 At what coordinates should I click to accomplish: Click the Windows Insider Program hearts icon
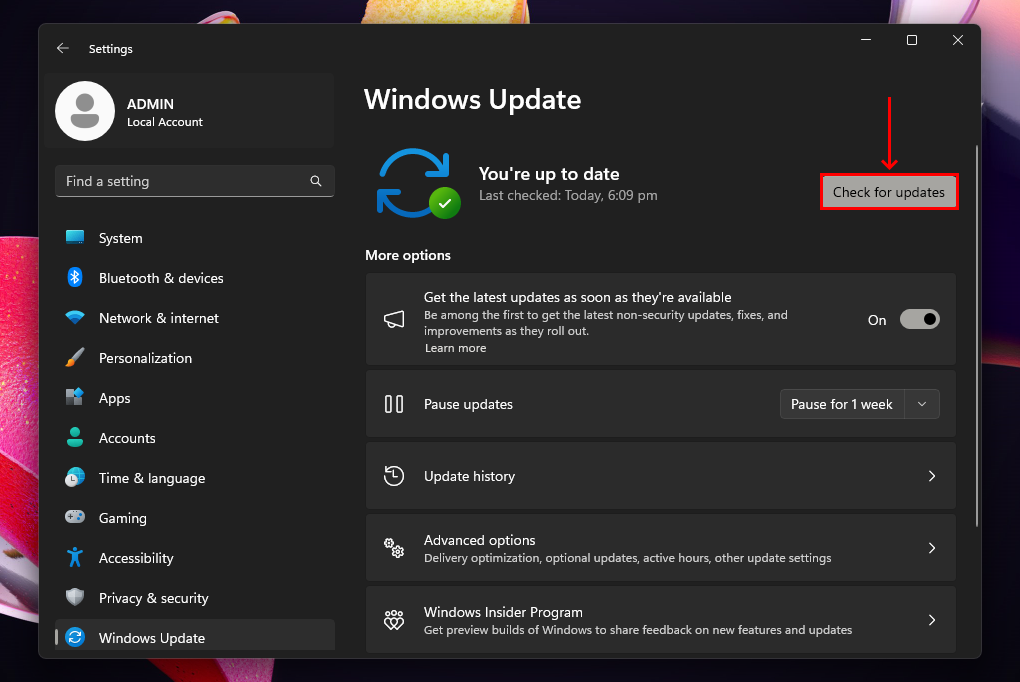(x=394, y=620)
